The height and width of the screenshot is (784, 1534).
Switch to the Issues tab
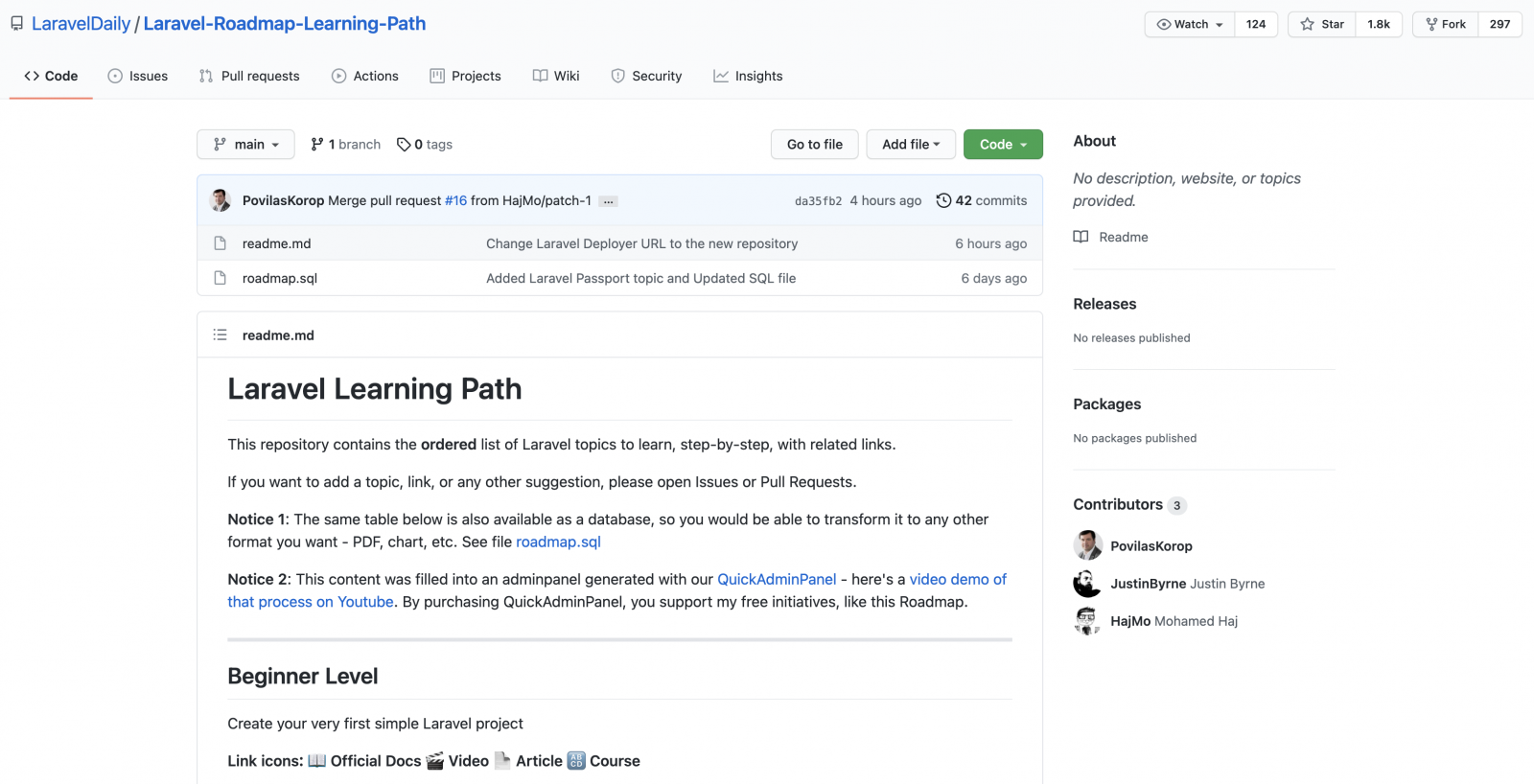pyautogui.click(x=138, y=76)
